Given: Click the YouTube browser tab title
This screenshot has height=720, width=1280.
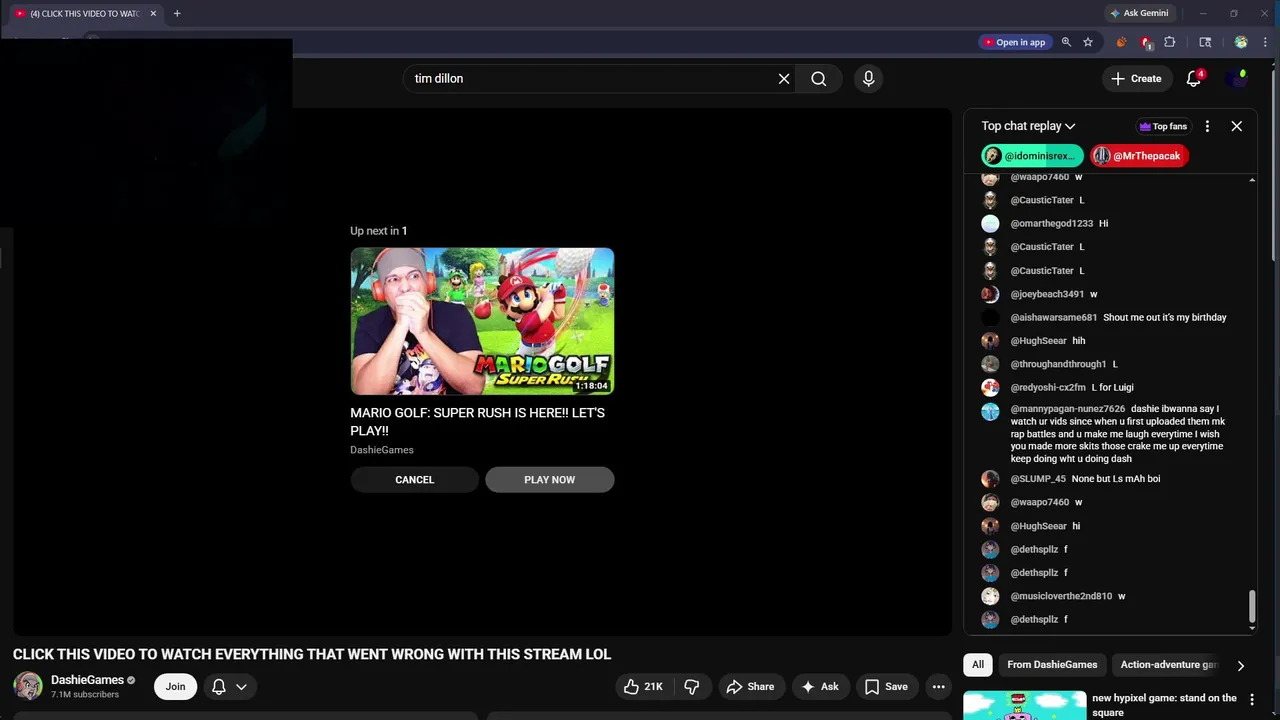Looking at the screenshot, I should (x=85, y=13).
